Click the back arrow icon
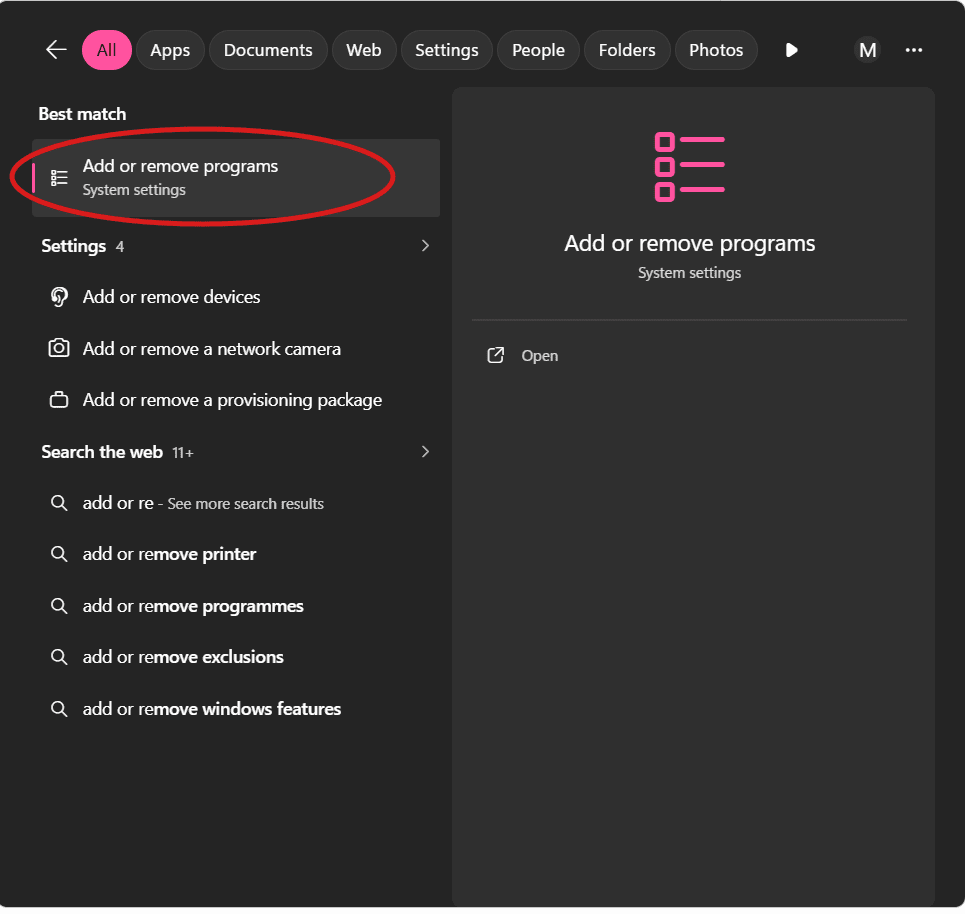 pos(56,50)
